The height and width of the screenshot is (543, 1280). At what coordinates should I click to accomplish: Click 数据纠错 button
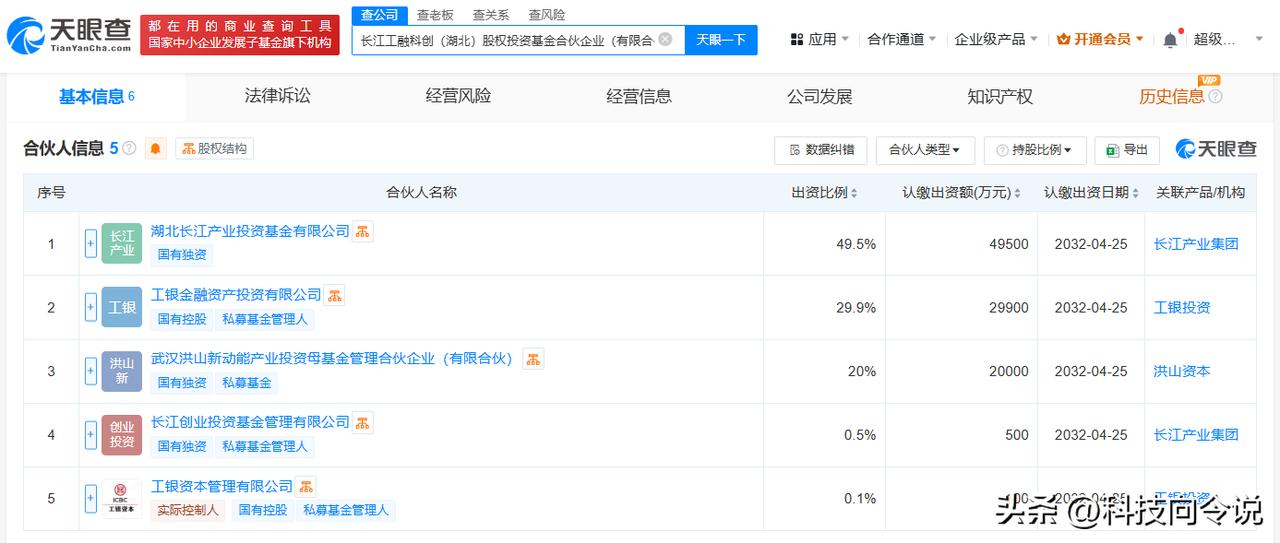tap(821, 150)
